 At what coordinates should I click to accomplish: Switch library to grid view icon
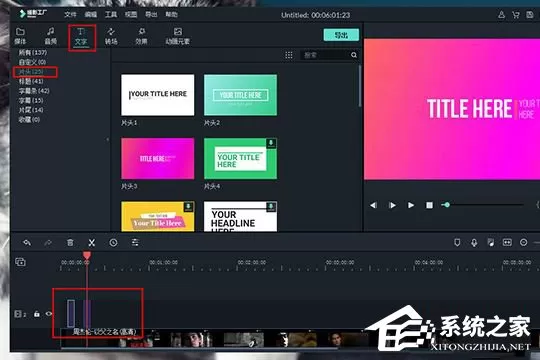coord(289,55)
